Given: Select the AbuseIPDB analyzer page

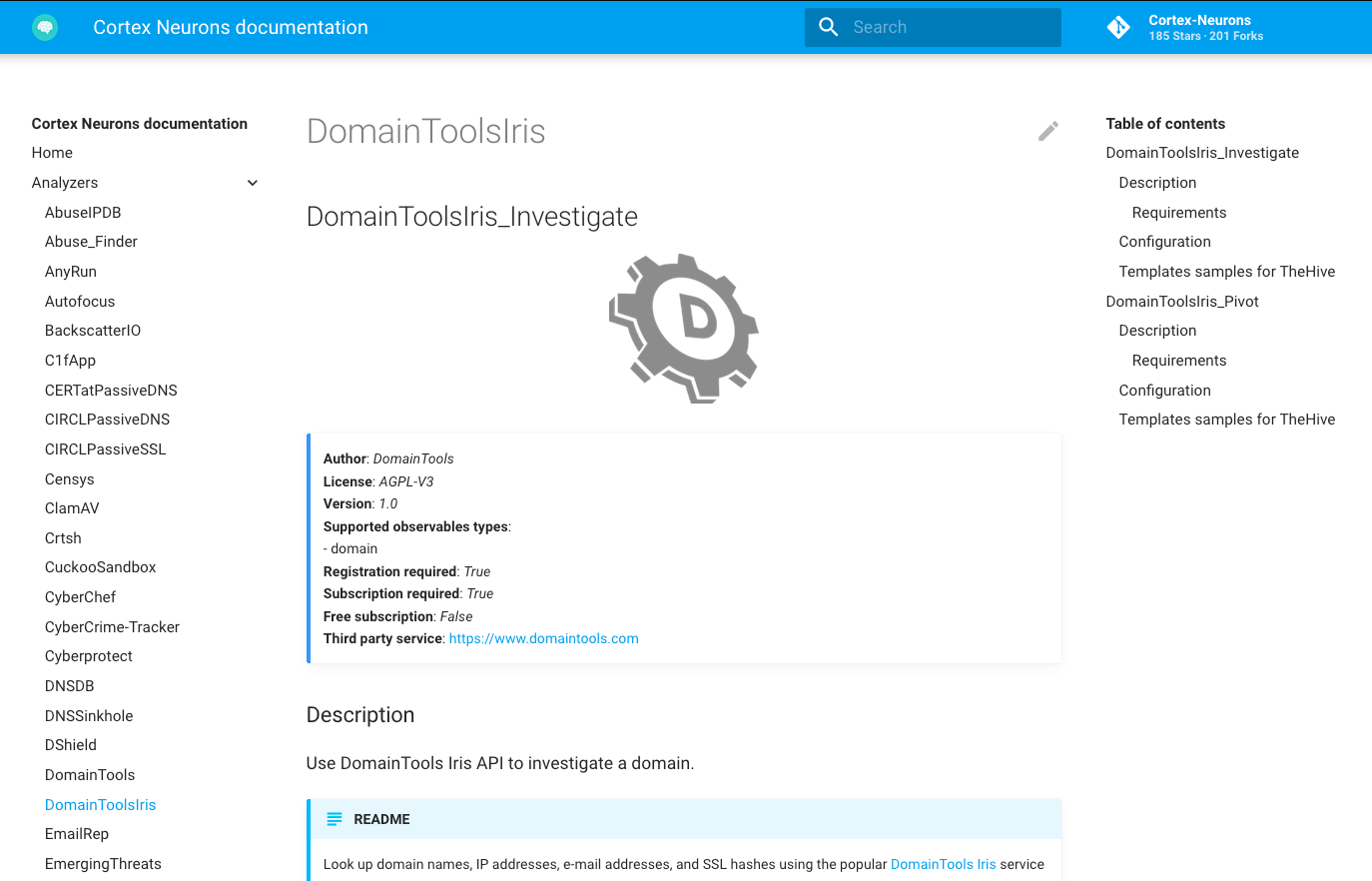Looking at the screenshot, I should pyautogui.click(x=83, y=213).
